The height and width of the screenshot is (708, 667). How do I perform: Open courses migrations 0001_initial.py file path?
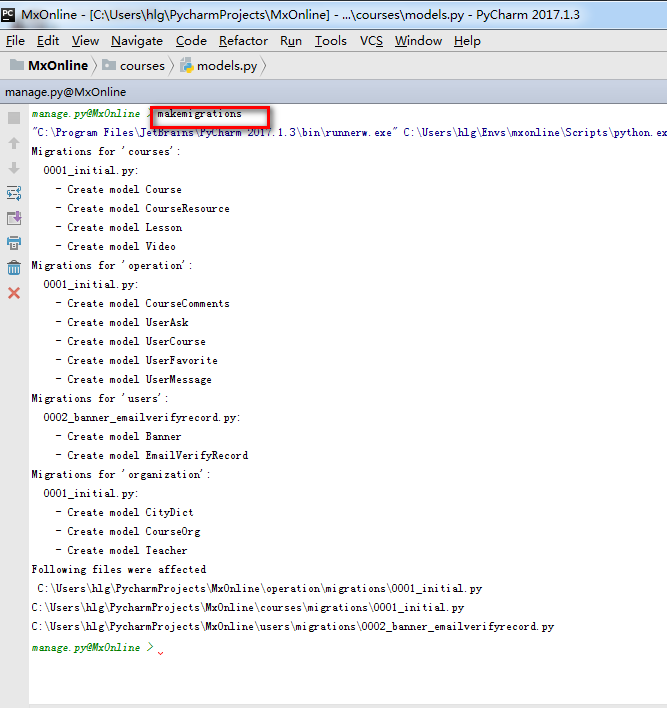coord(248,608)
